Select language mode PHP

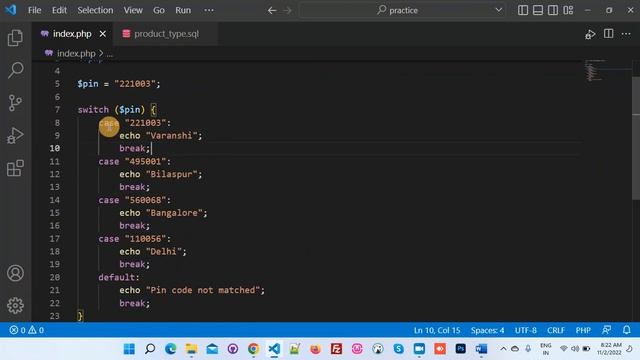(x=583, y=330)
